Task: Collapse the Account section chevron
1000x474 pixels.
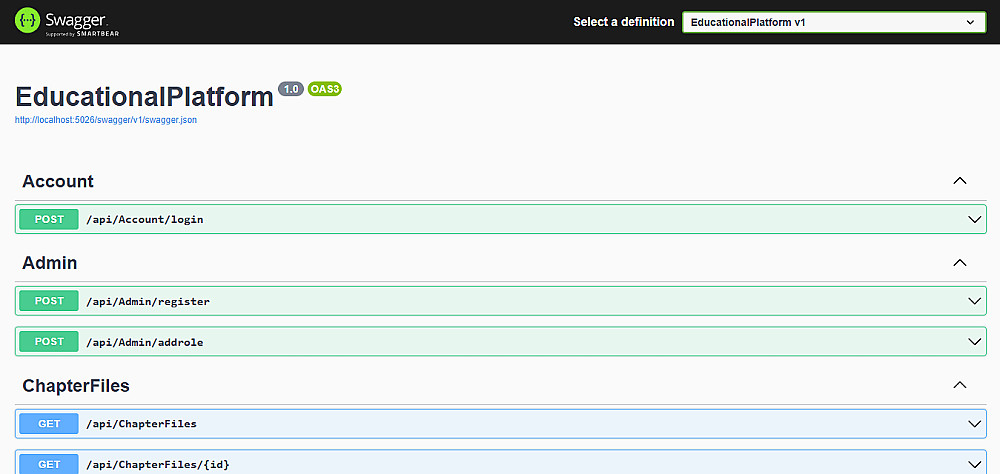Action: [959, 181]
